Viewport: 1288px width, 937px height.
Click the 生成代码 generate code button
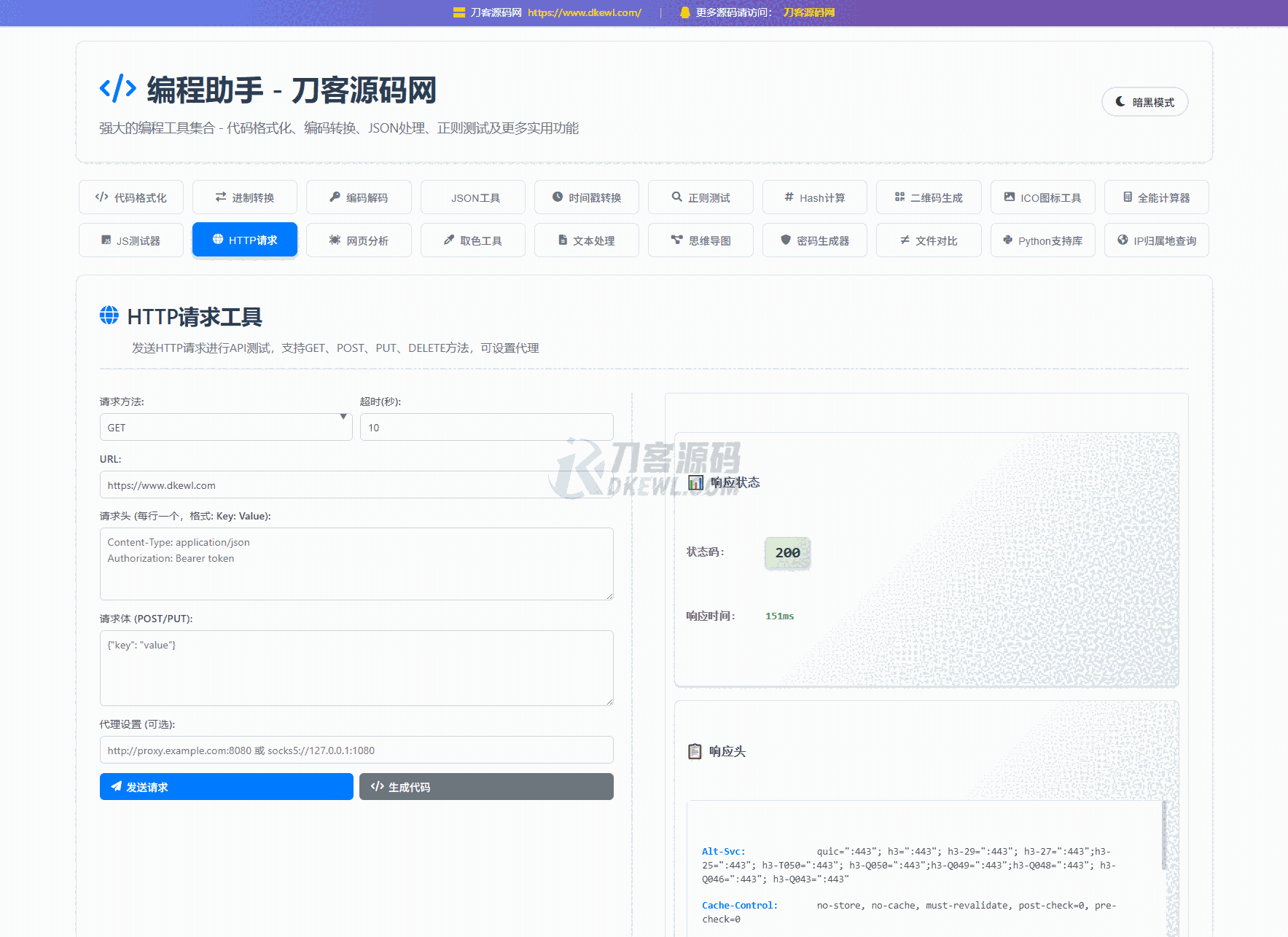(x=486, y=787)
